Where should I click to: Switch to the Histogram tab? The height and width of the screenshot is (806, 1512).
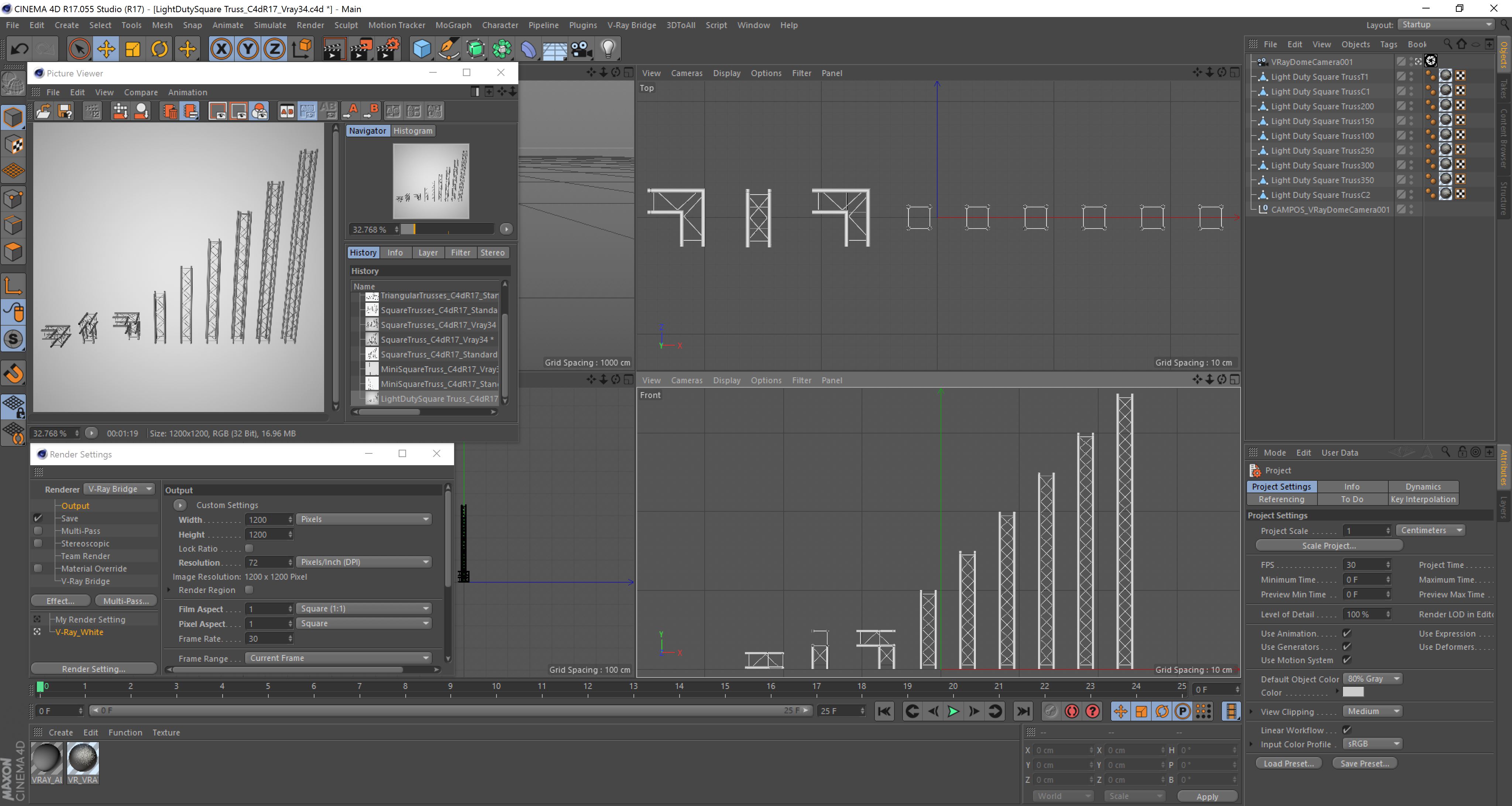[413, 131]
